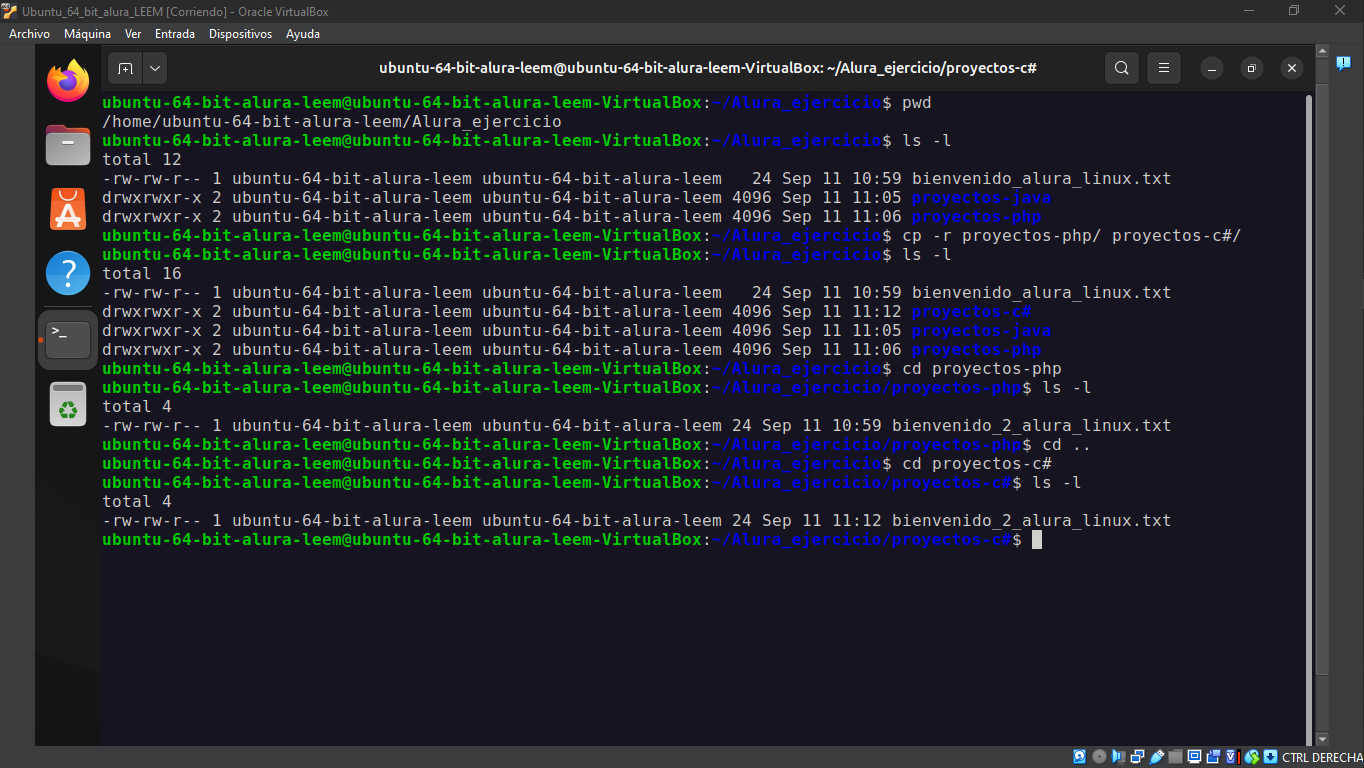Click the 'cd proyectos-c#' command

pyautogui.click(x=976, y=464)
